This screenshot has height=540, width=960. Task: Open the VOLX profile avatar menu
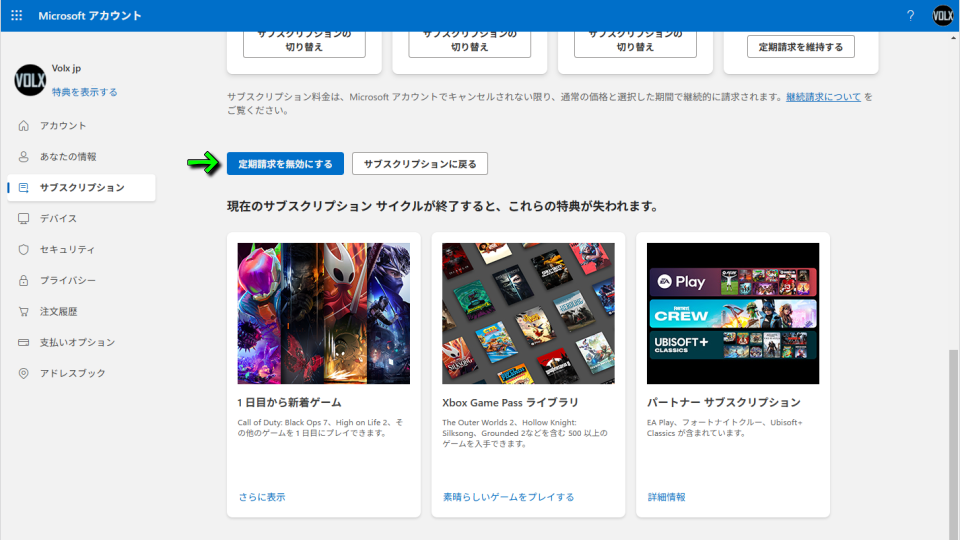click(943, 16)
